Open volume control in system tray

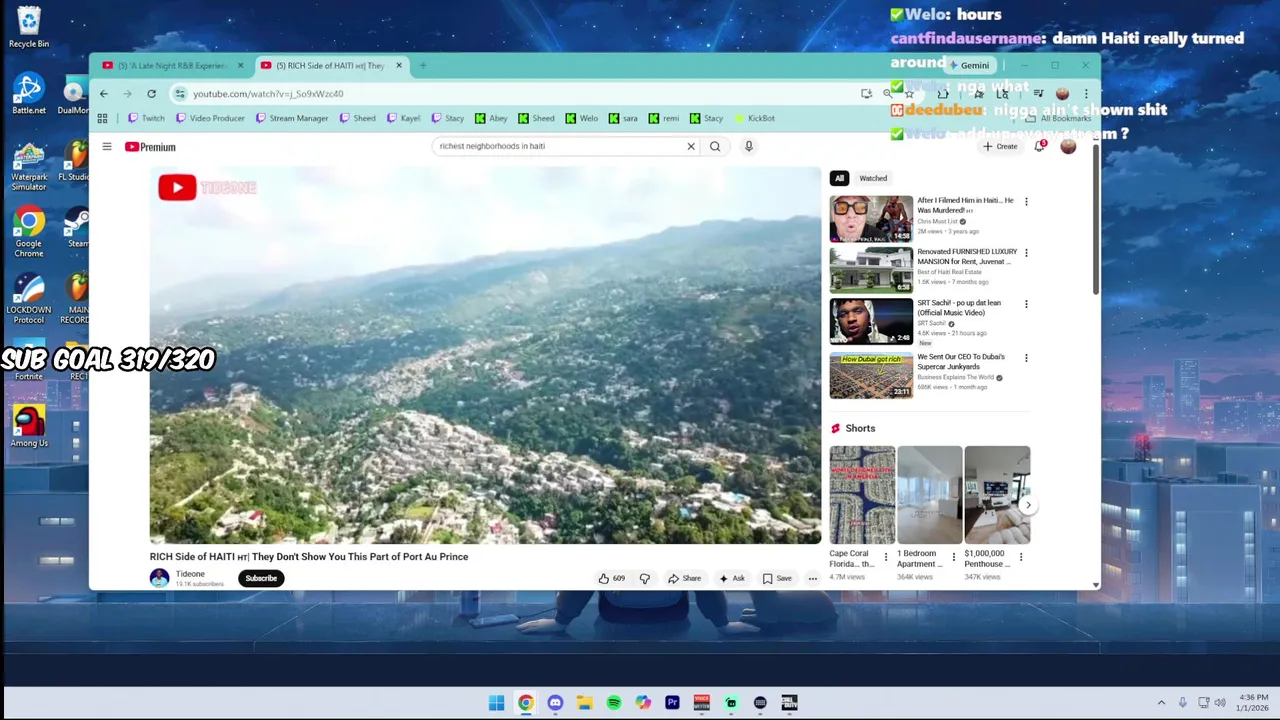click(1220, 703)
